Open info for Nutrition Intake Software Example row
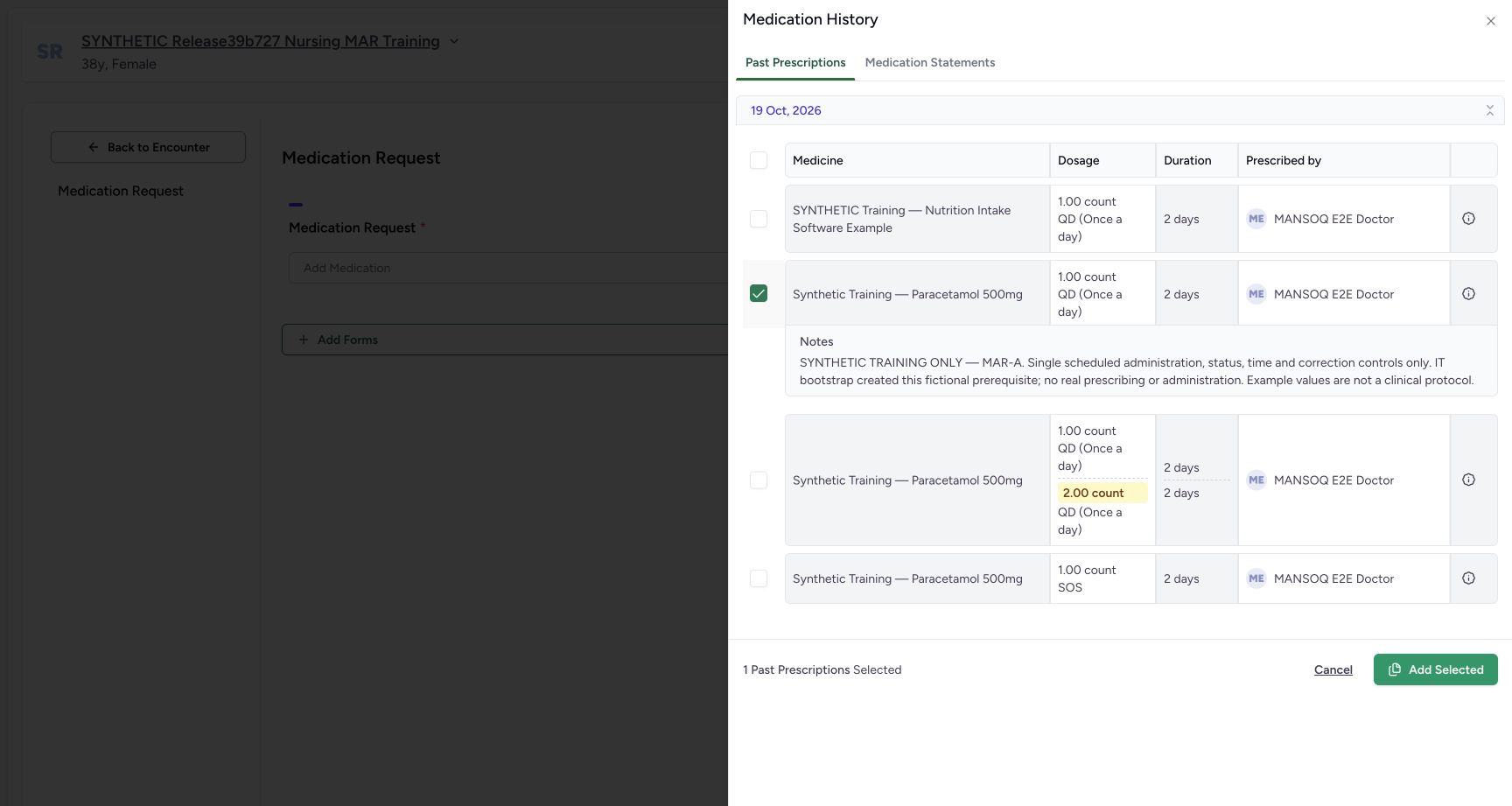Viewport: 1512px width, 806px height. click(1468, 219)
